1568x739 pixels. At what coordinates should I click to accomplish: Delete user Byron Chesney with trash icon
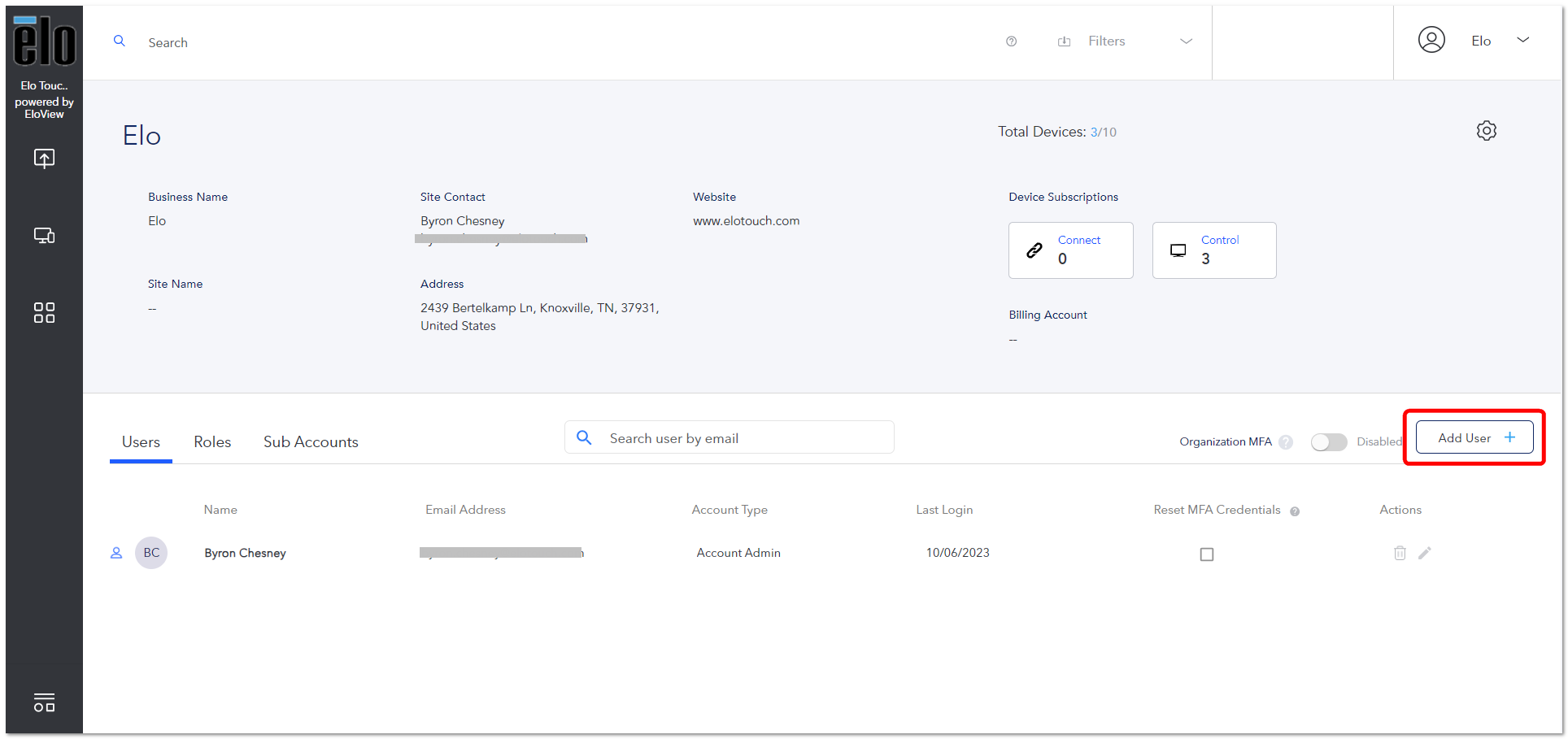1400,553
